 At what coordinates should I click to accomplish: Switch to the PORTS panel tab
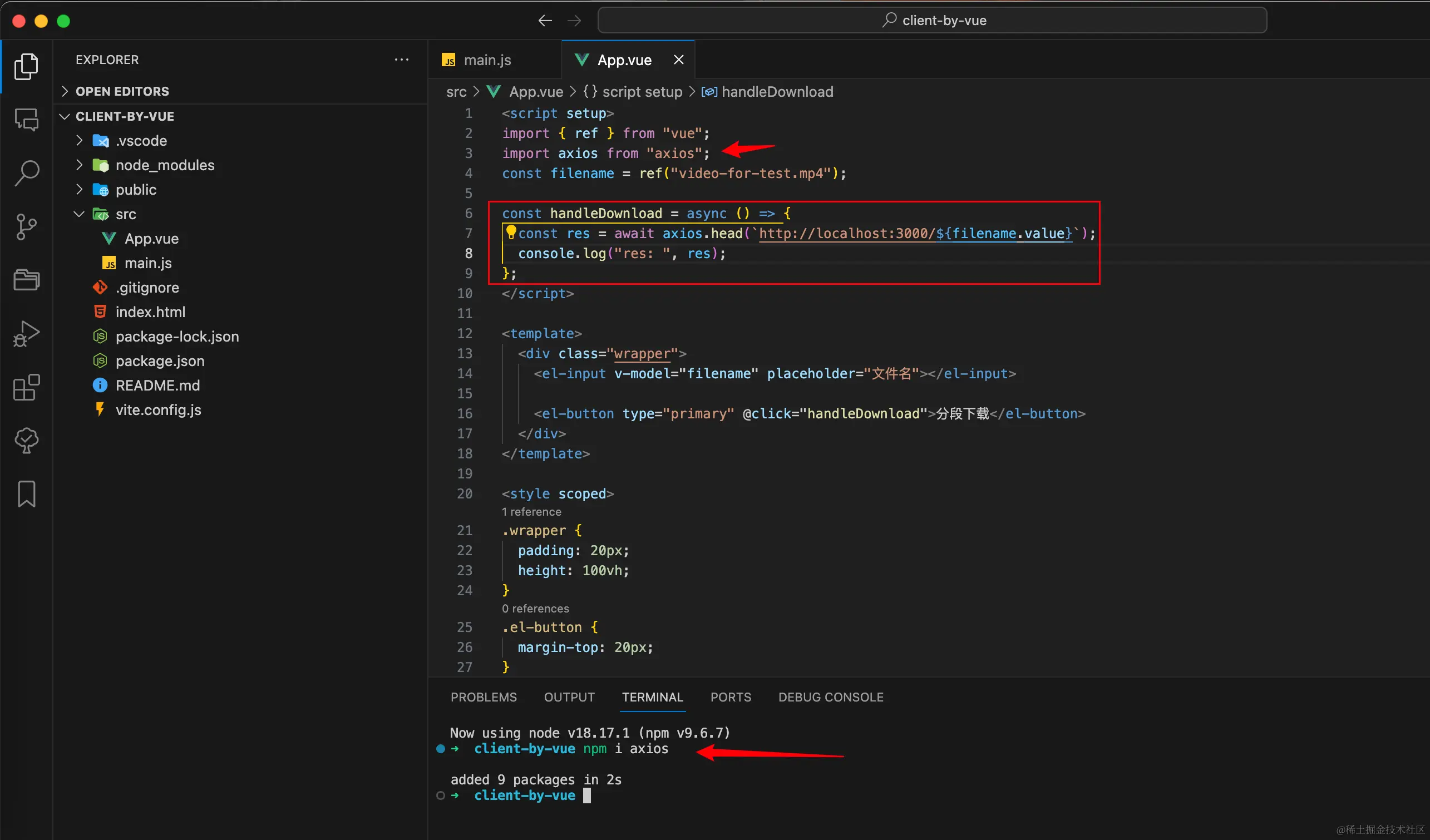point(731,697)
